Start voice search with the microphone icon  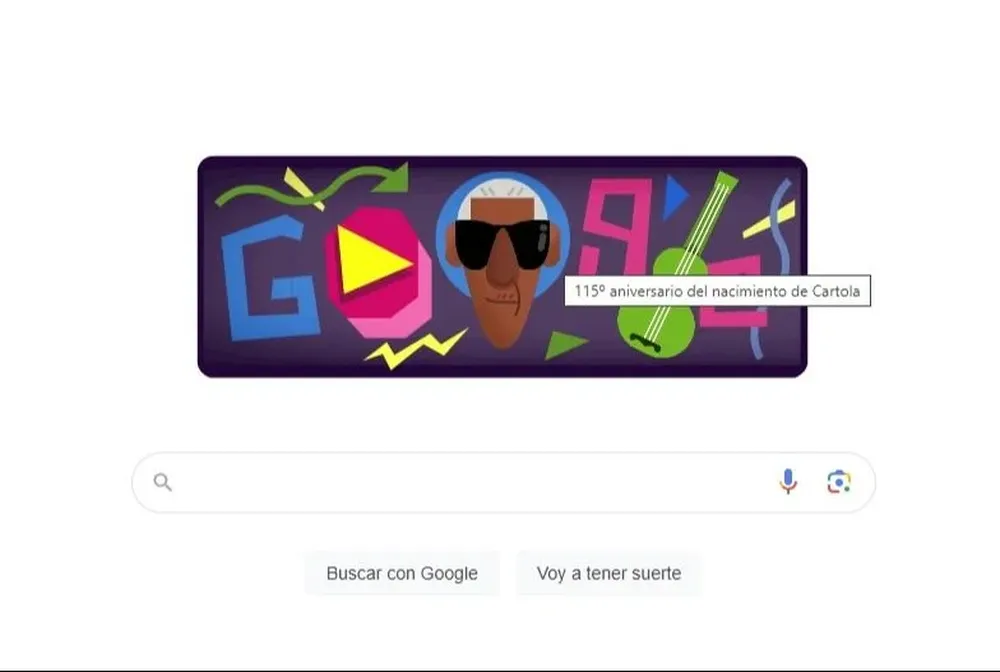[788, 482]
